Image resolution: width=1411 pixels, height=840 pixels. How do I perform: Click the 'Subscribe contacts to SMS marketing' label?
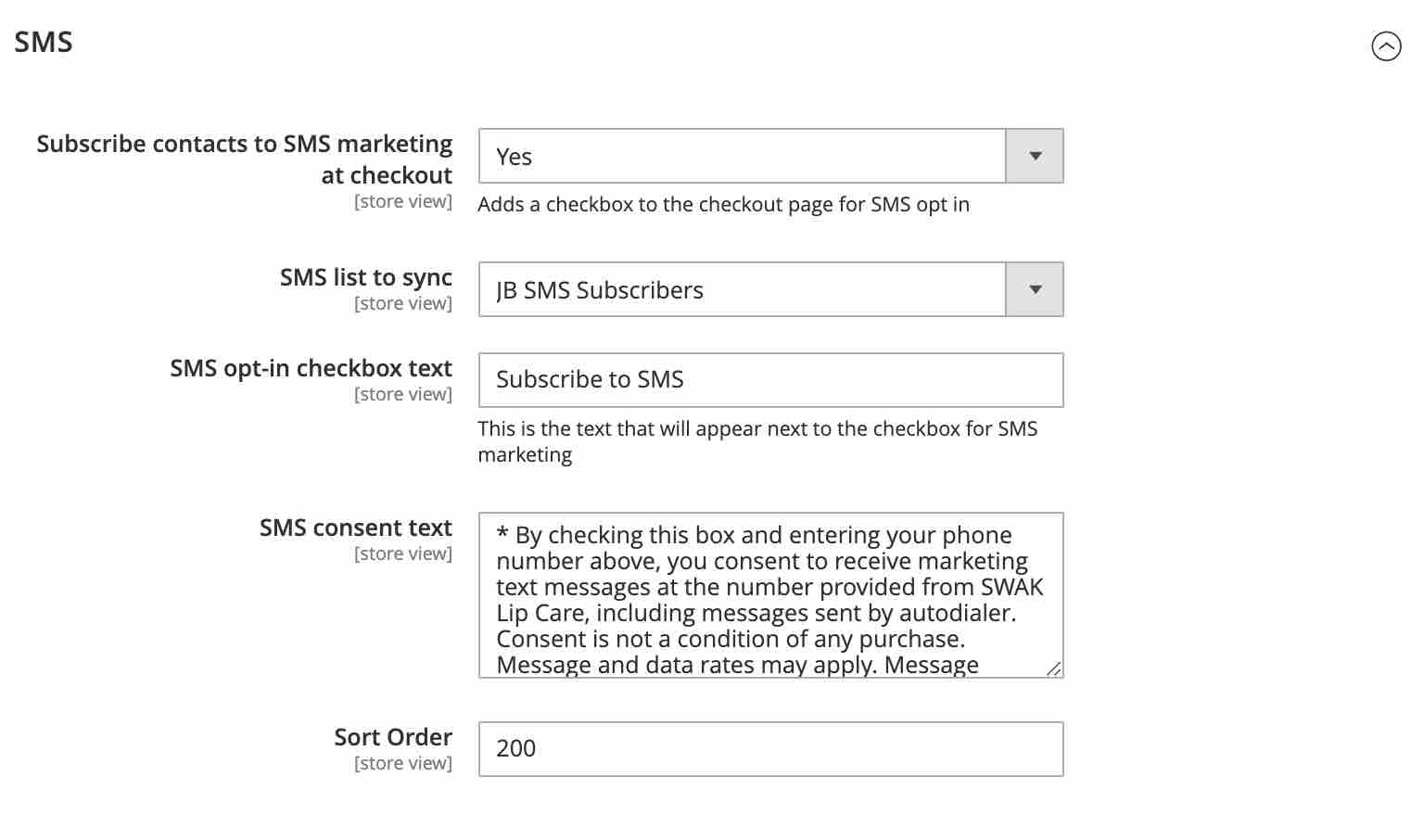point(245,159)
